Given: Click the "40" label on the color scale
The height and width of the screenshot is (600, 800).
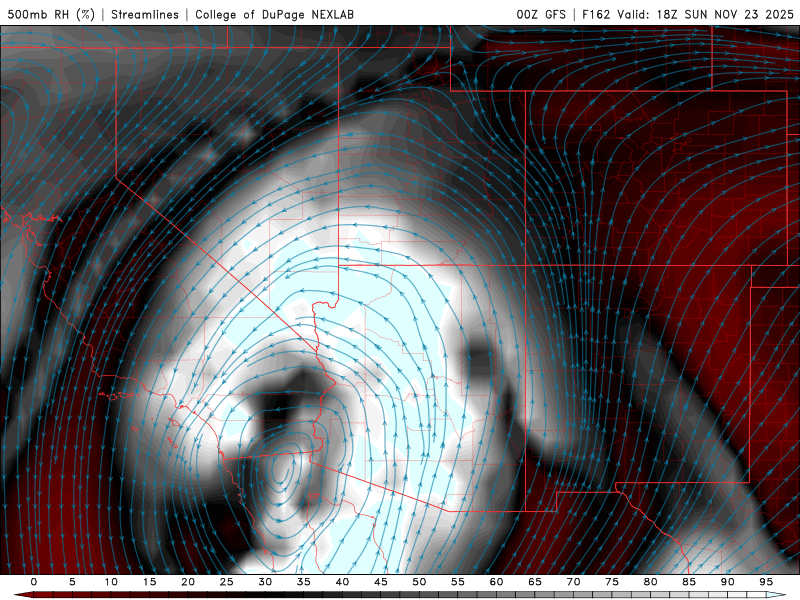Looking at the screenshot, I should (342, 582).
